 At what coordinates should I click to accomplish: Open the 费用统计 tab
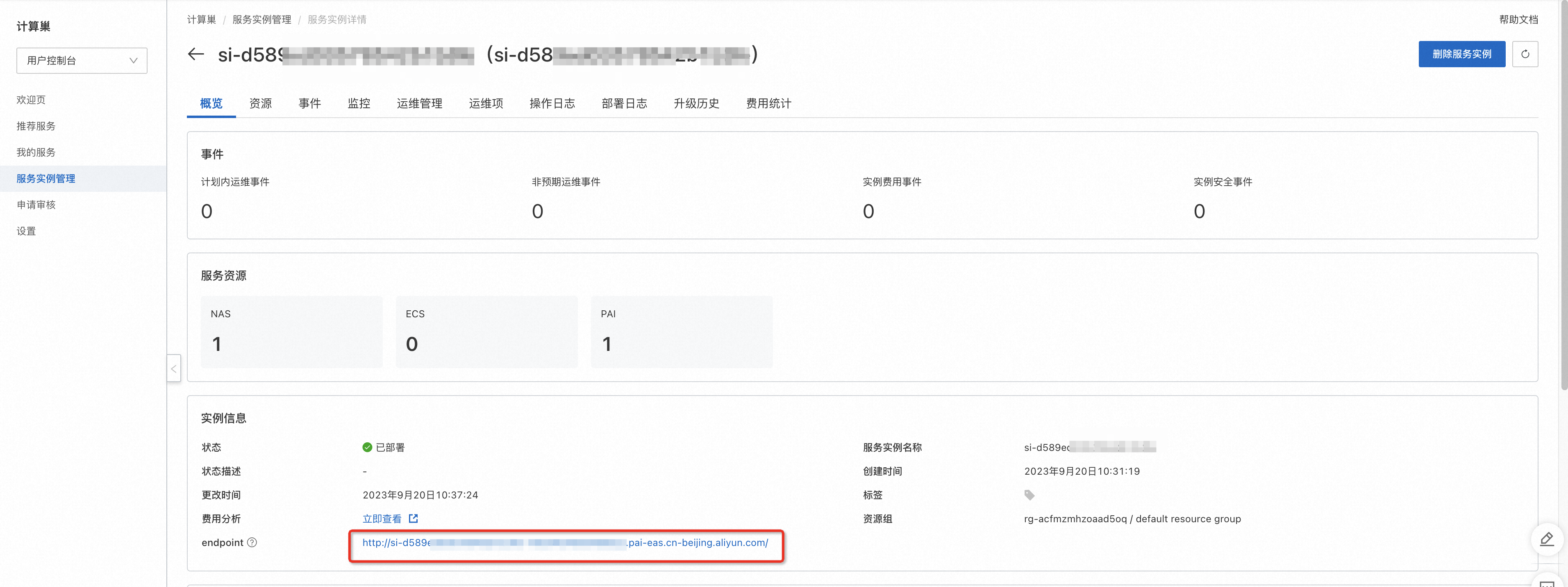tap(769, 104)
